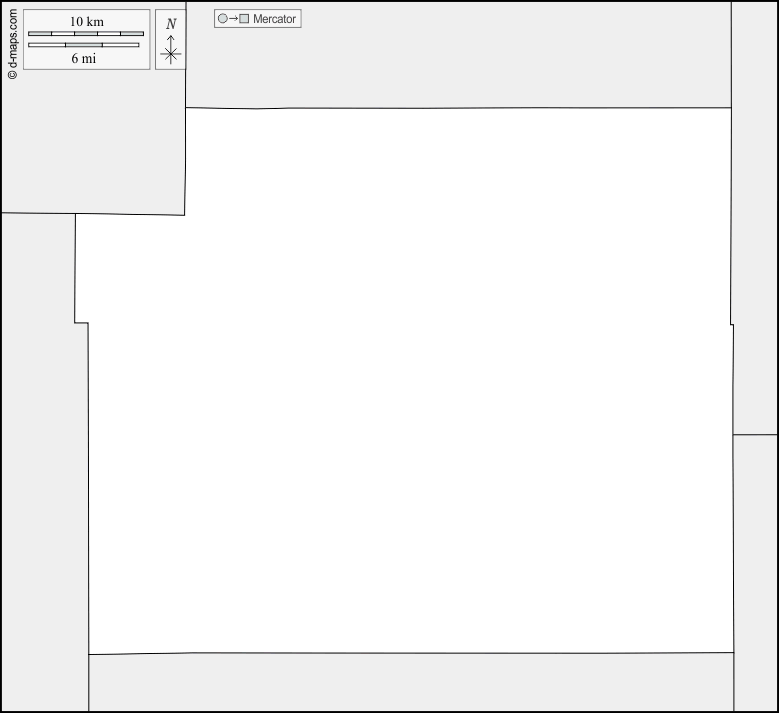Select the gray region along the top edge
This screenshot has height=713, width=779.
pos(458,55)
